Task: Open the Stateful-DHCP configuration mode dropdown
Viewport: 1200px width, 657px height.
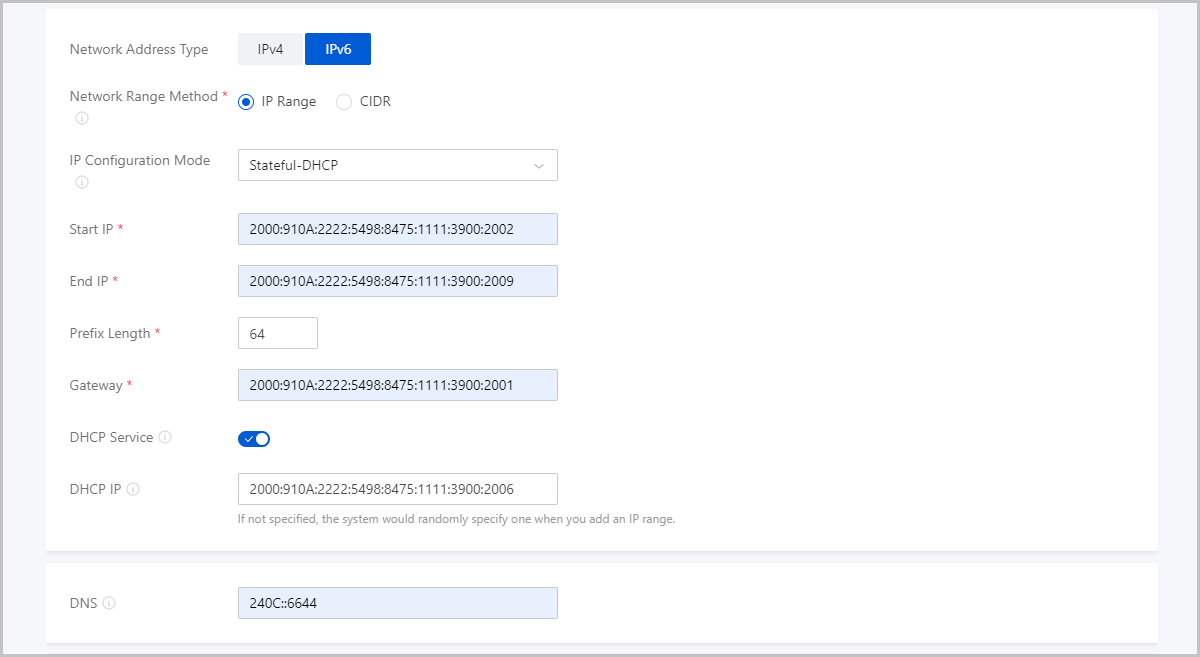Action: pyautogui.click(x=397, y=165)
